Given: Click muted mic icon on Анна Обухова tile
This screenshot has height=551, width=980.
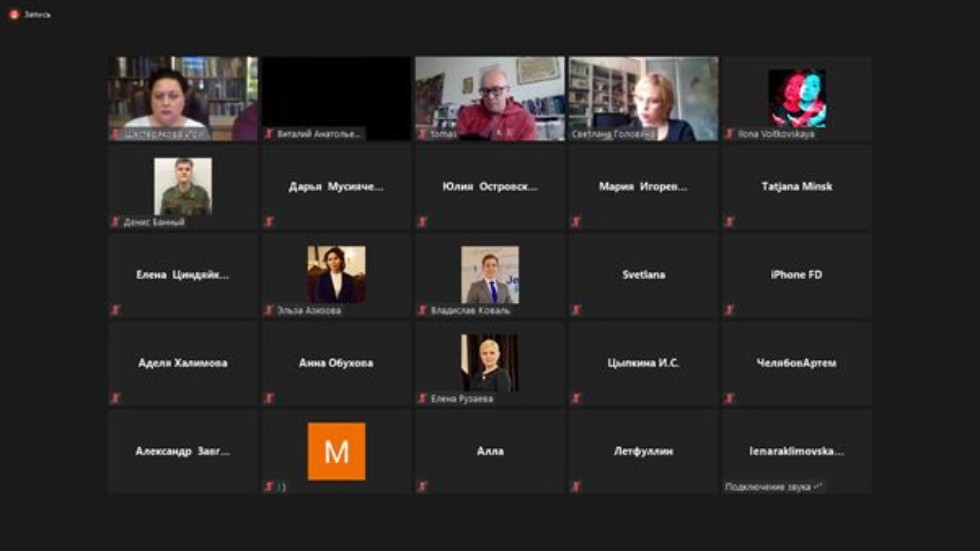Looking at the screenshot, I should [269, 398].
